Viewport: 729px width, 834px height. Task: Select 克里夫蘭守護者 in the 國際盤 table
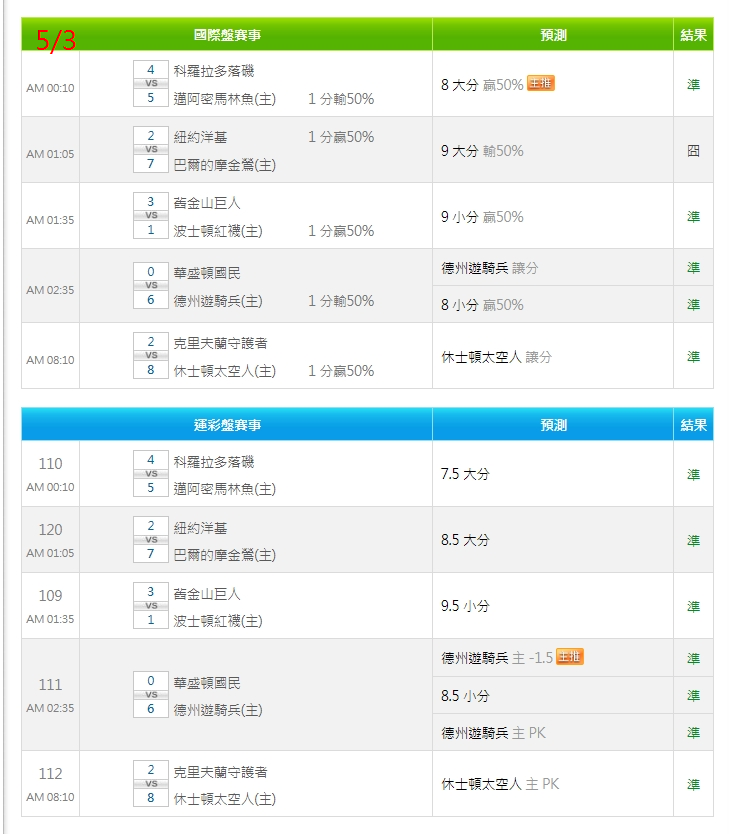pyautogui.click(x=220, y=343)
